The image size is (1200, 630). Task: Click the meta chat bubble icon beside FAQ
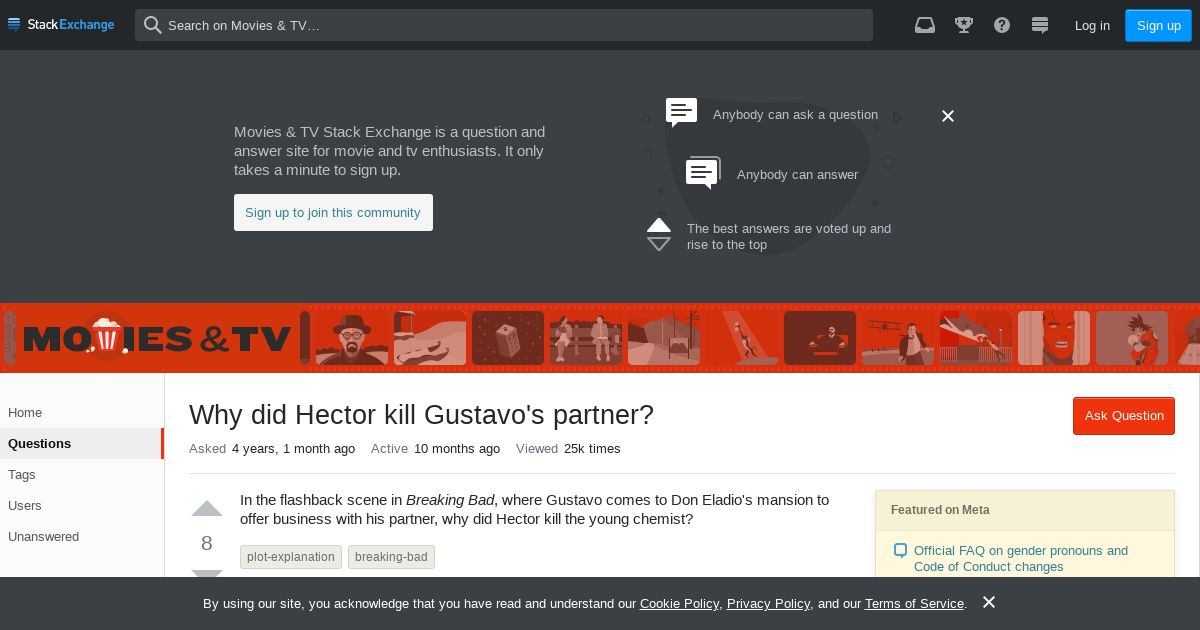(x=900, y=550)
